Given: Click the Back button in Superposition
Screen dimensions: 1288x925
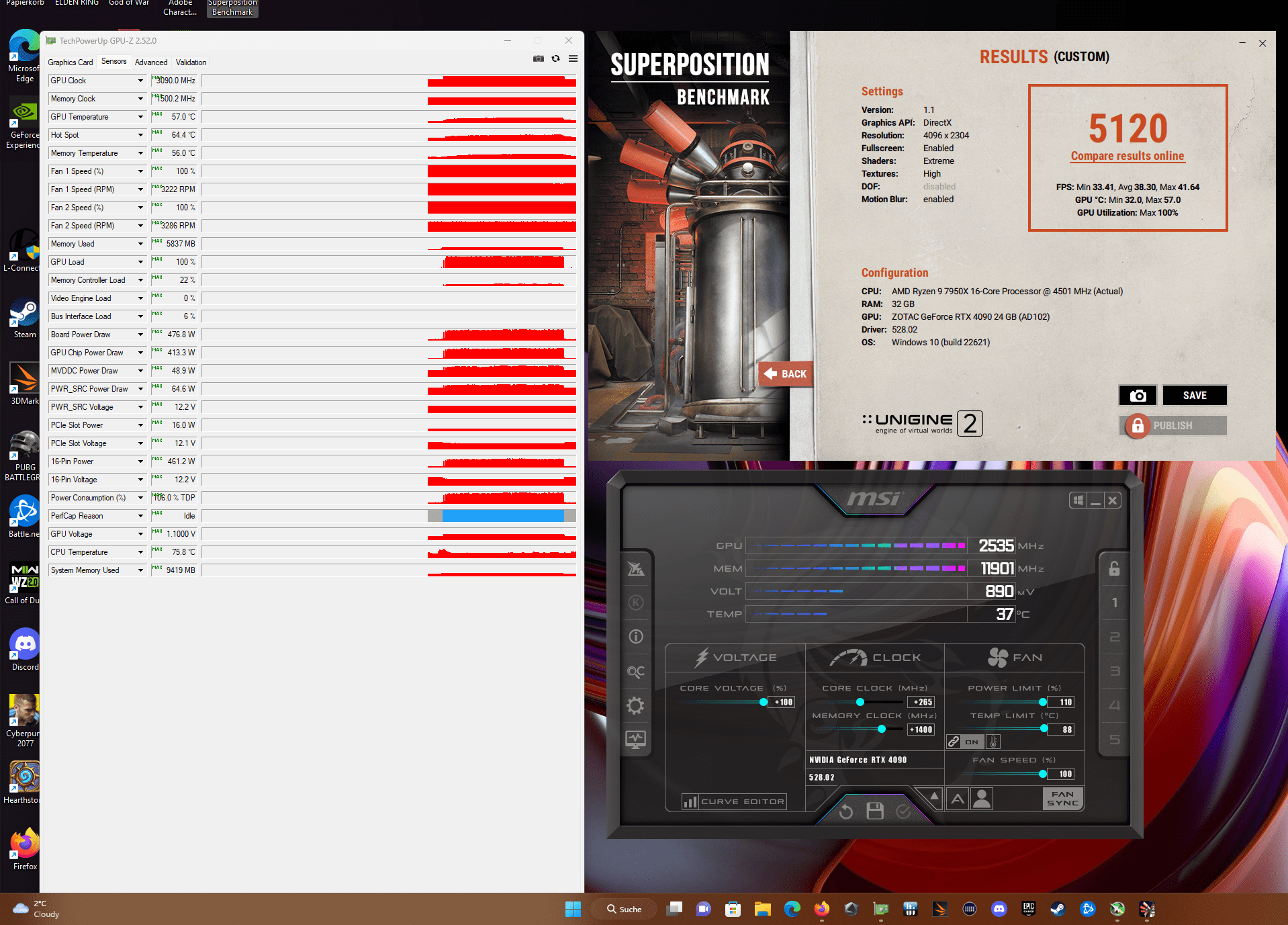Looking at the screenshot, I should tap(786, 374).
